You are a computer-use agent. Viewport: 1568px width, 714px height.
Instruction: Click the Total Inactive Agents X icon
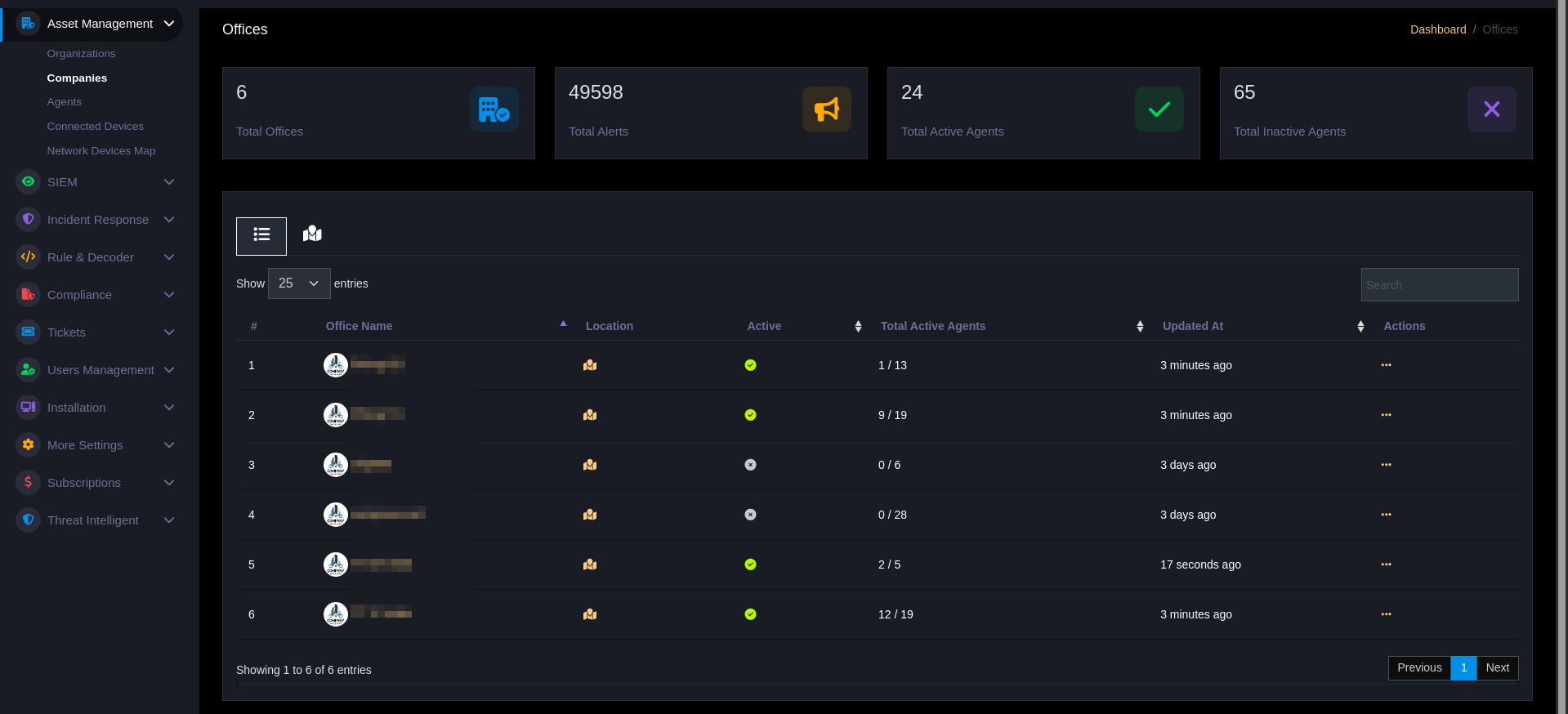tap(1491, 109)
